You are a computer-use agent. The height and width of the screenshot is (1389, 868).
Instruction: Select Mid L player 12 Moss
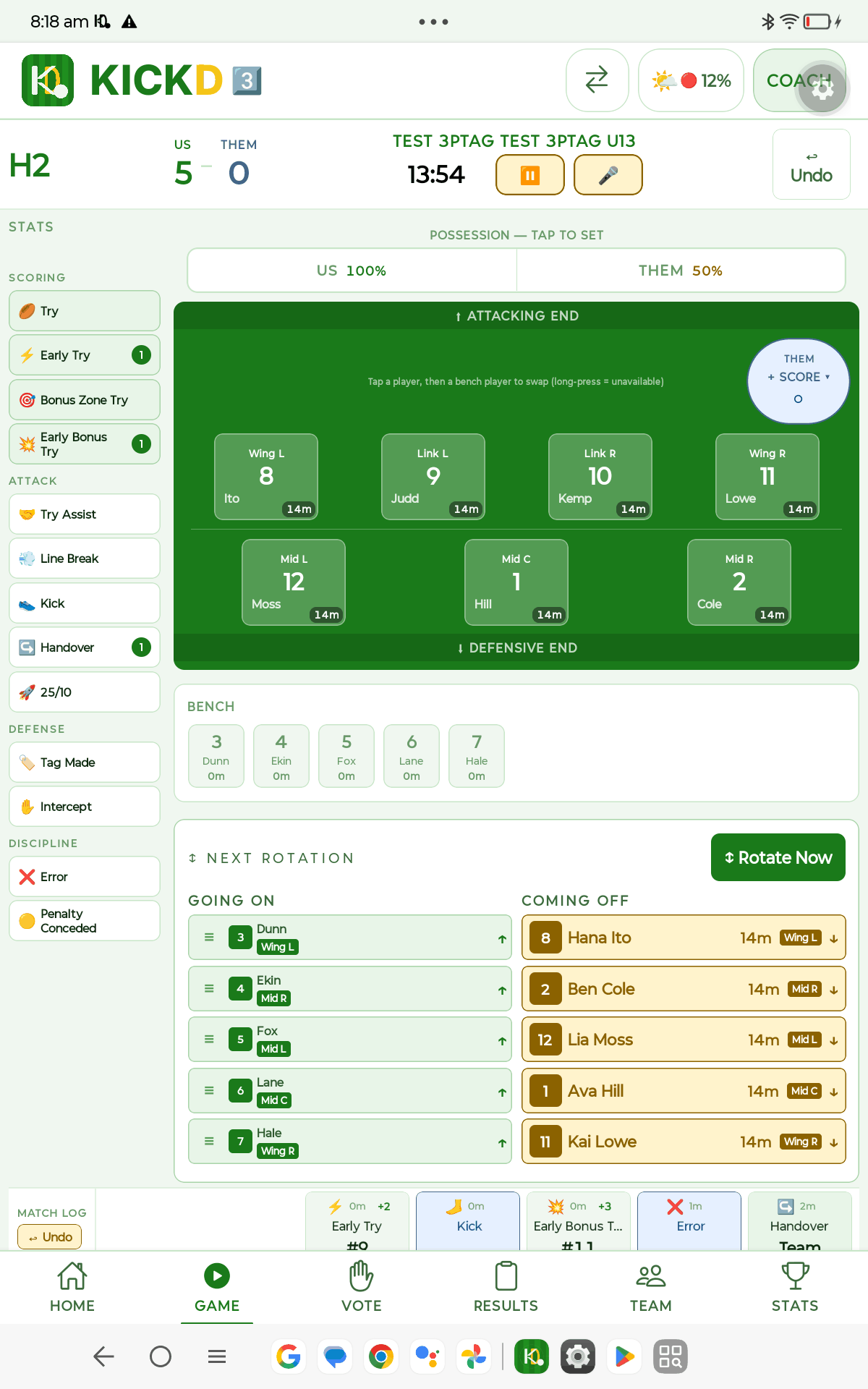[x=294, y=582]
